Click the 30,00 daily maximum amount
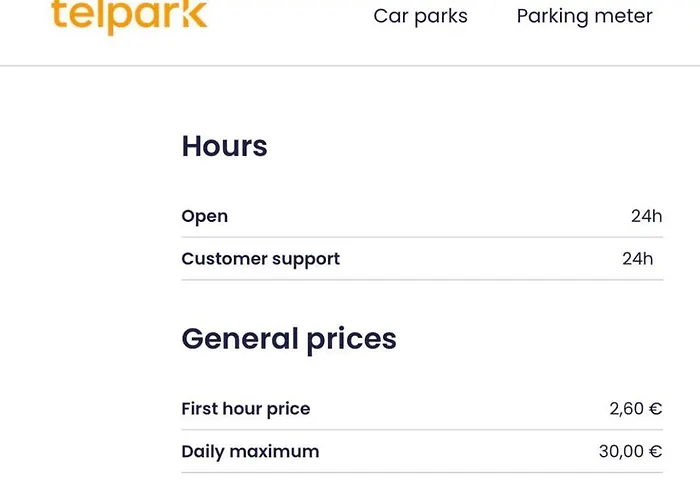700x500 pixels. point(621,452)
